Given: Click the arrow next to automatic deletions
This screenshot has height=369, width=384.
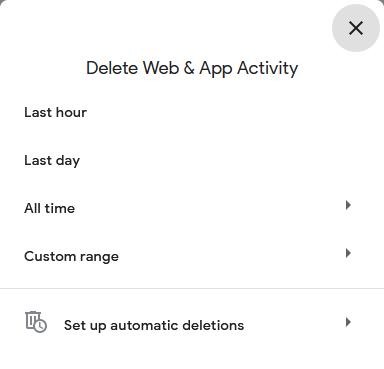Looking at the screenshot, I should 348,322.
